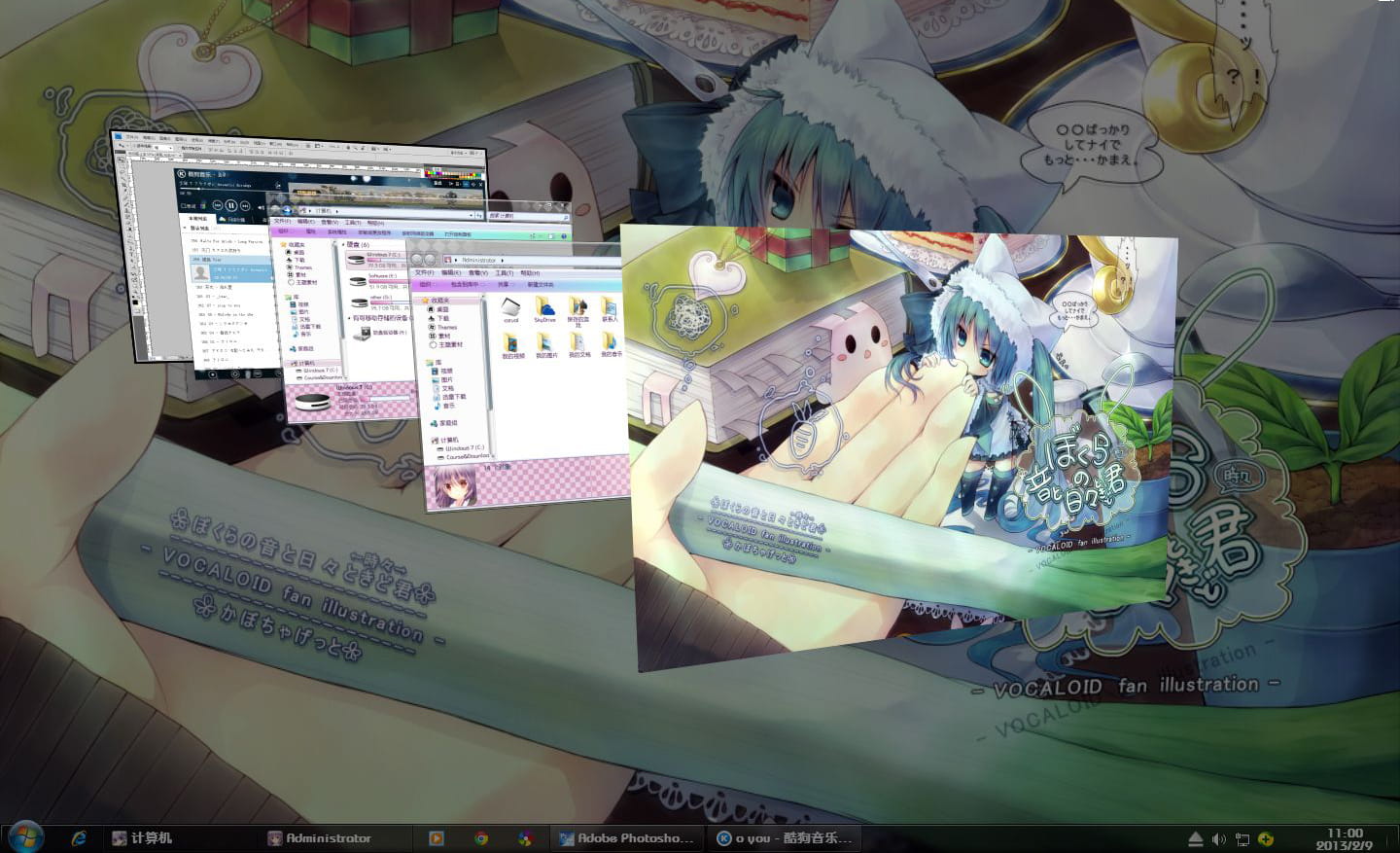The height and width of the screenshot is (853, 1400).
Task: Open the 帮助(H) menu in Administrator window
Action: click(x=530, y=273)
